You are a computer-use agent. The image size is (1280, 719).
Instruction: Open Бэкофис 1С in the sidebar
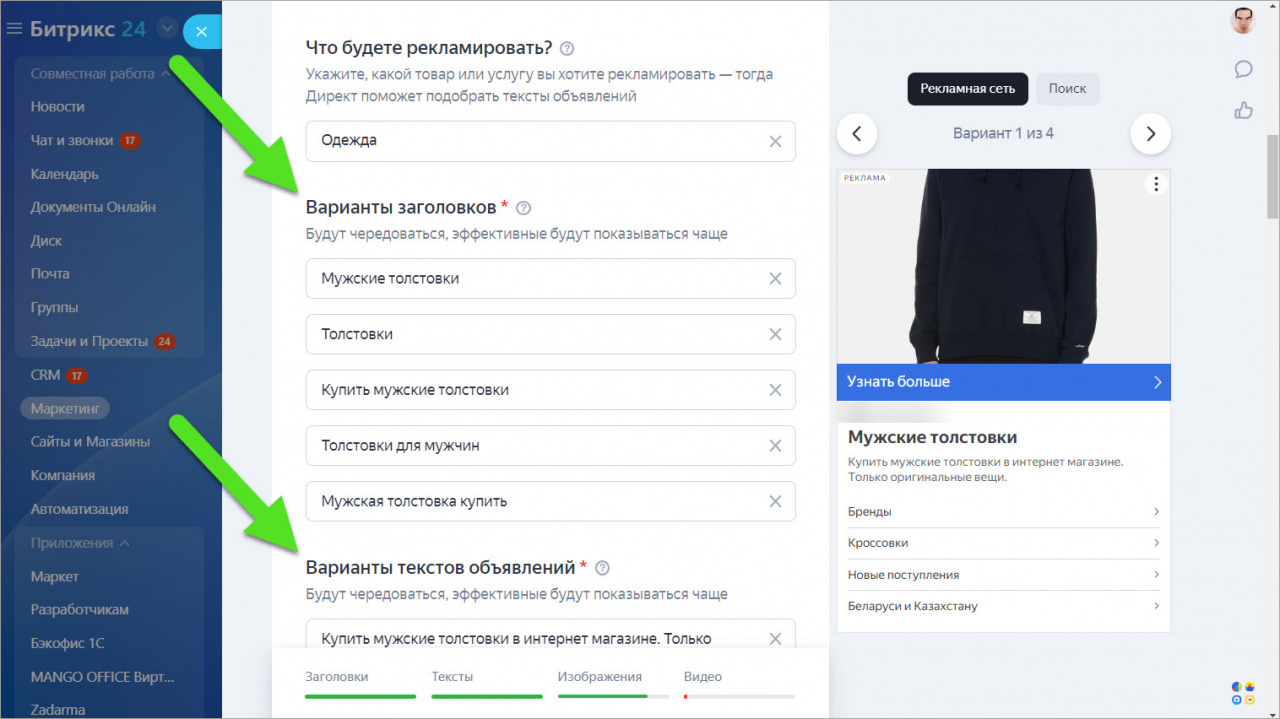click(x=67, y=643)
